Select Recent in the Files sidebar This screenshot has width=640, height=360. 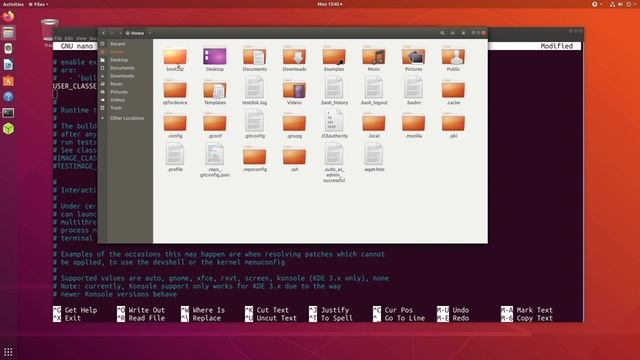point(126,44)
